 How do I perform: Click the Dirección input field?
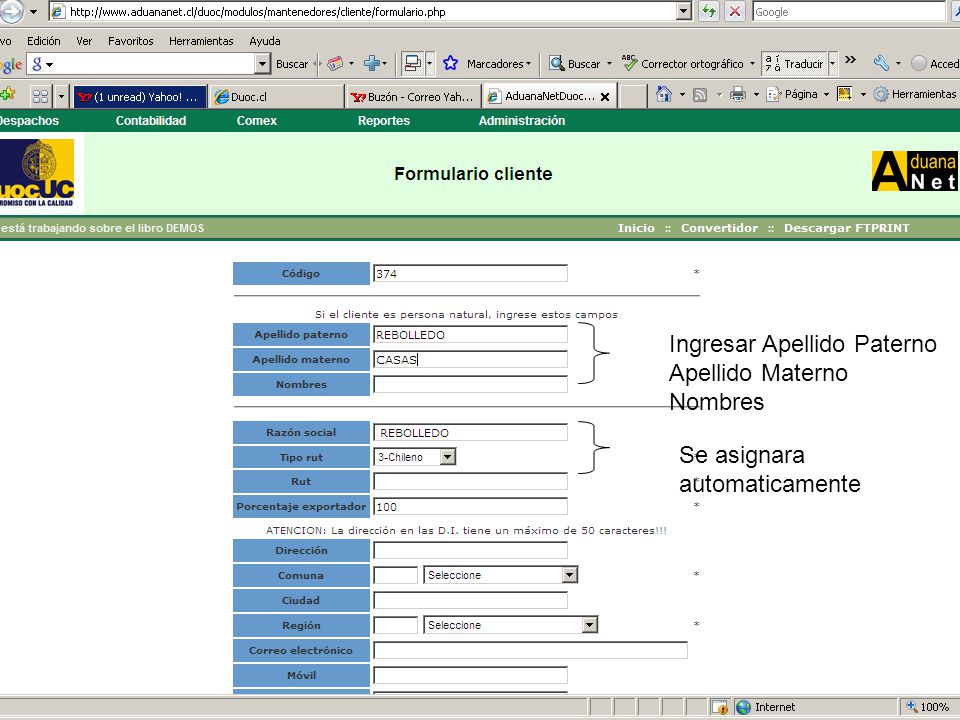click(470, 550)
